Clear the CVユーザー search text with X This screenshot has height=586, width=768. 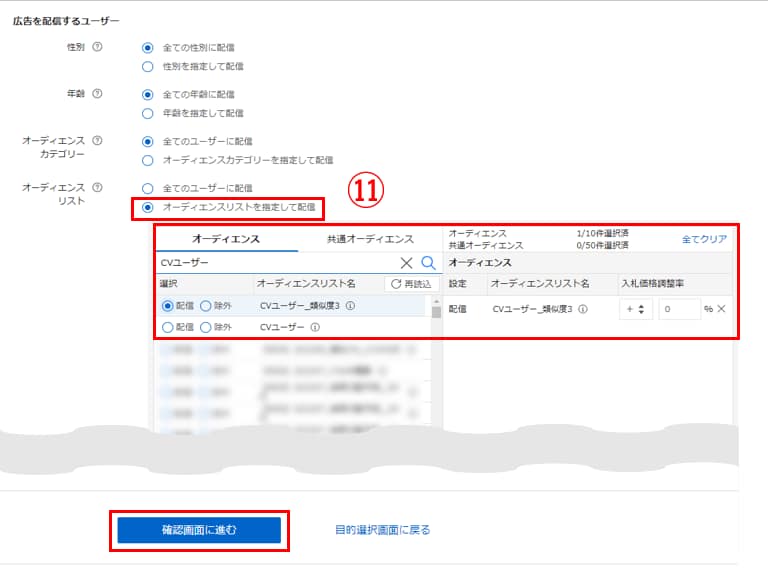tap(406, 263)
